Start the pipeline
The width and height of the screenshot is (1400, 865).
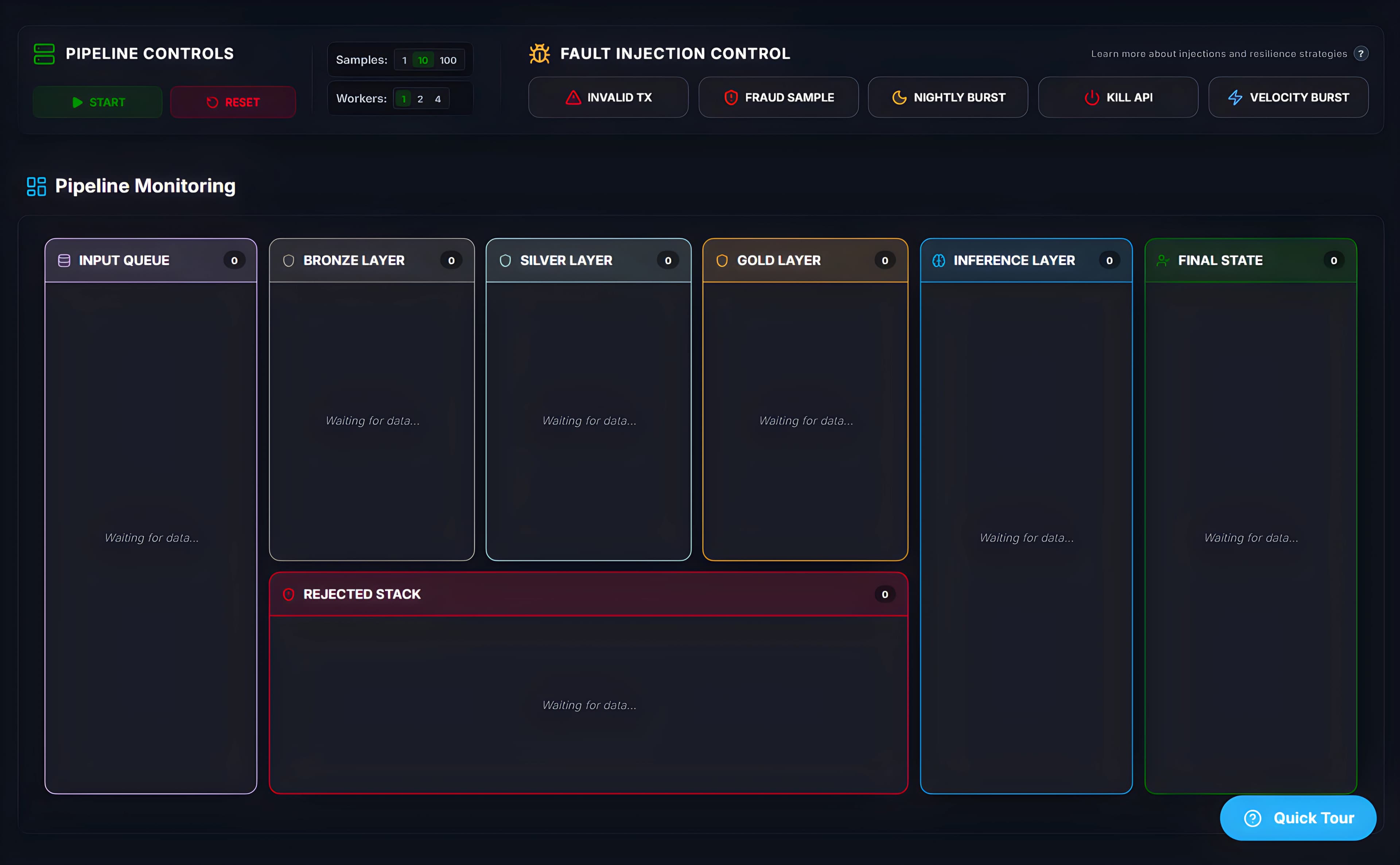(x=98, y=102)
